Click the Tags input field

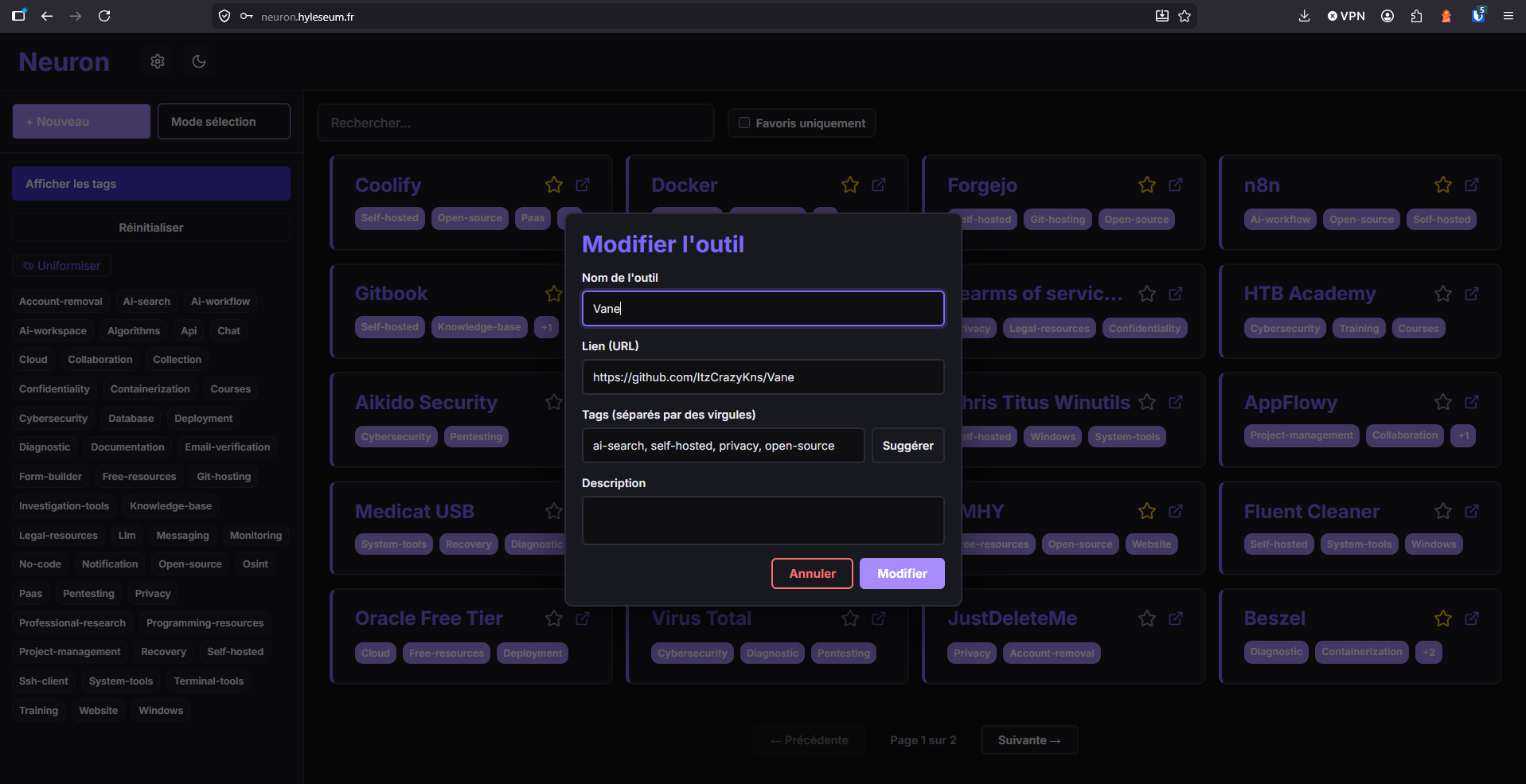tap(723, 446)
